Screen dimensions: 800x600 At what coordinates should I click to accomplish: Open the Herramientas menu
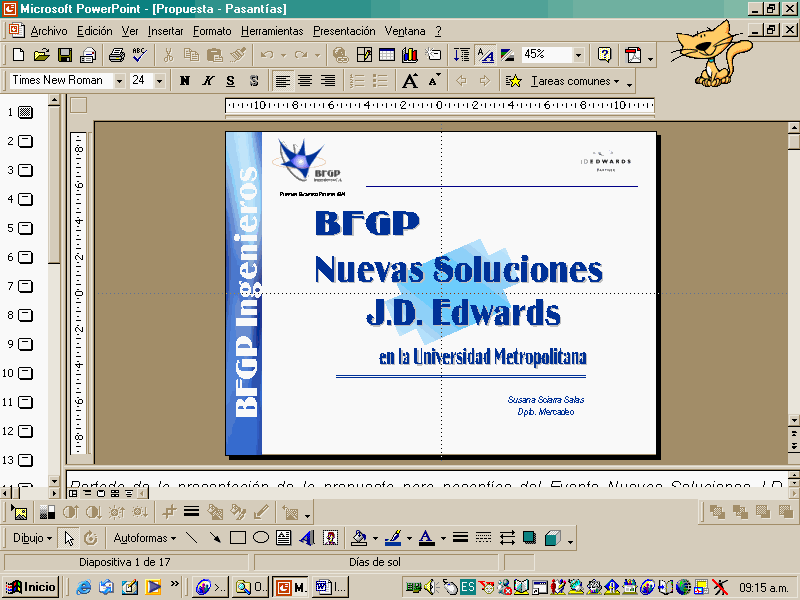(272, 31)
